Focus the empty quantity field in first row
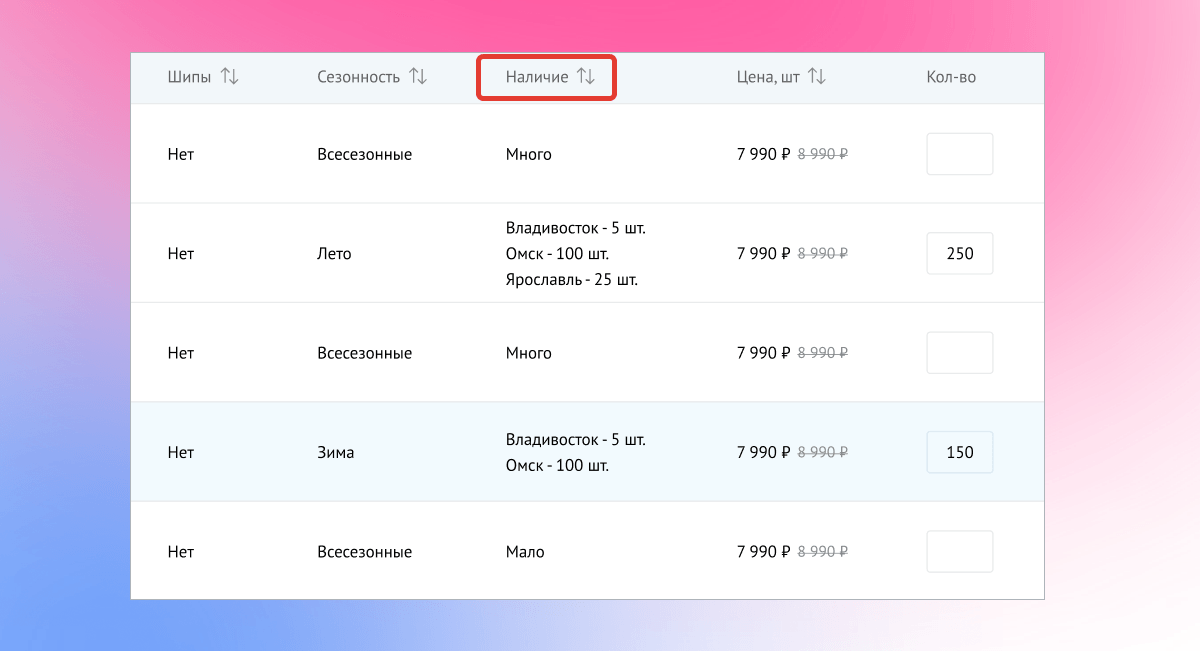The height and width of the screenshot is (651, 1200). pyautogui.click(x=959, y=154)
